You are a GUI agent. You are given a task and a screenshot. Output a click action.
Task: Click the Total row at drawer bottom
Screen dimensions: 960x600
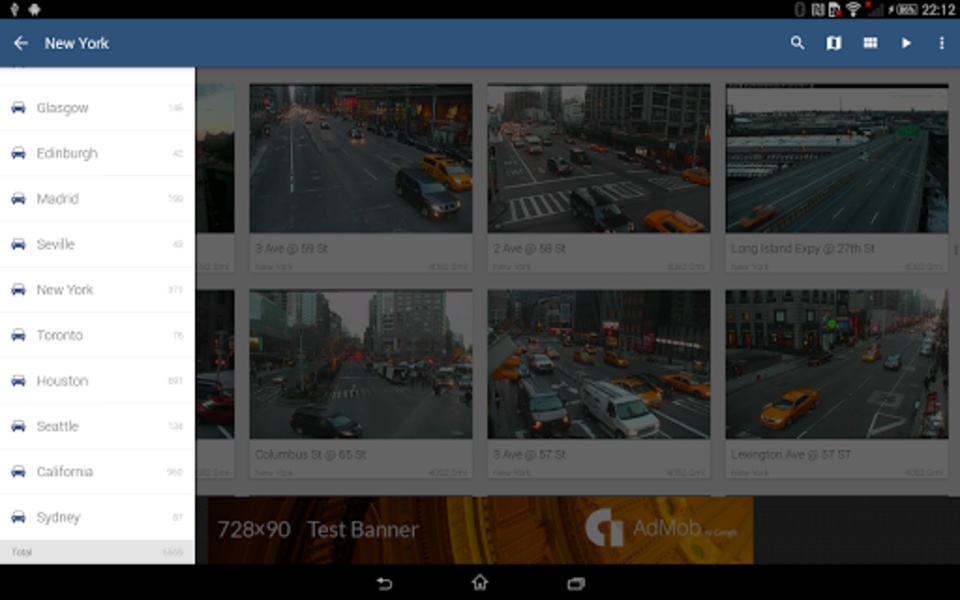pyautogui.click(x=97, y=552)
